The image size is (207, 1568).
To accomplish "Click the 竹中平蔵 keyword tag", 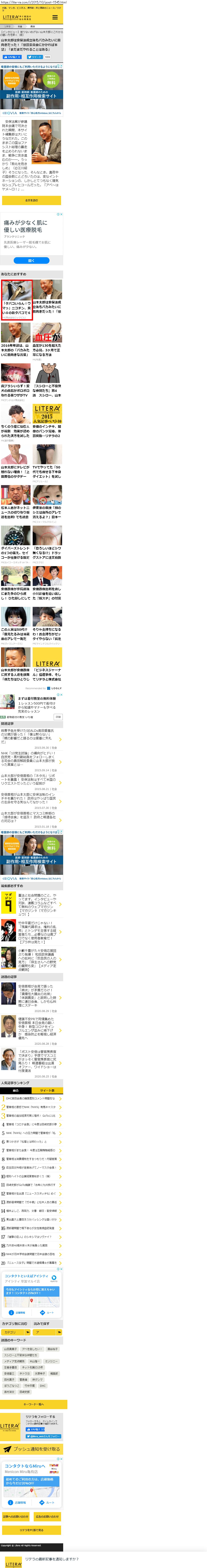I will point(30,1386).
